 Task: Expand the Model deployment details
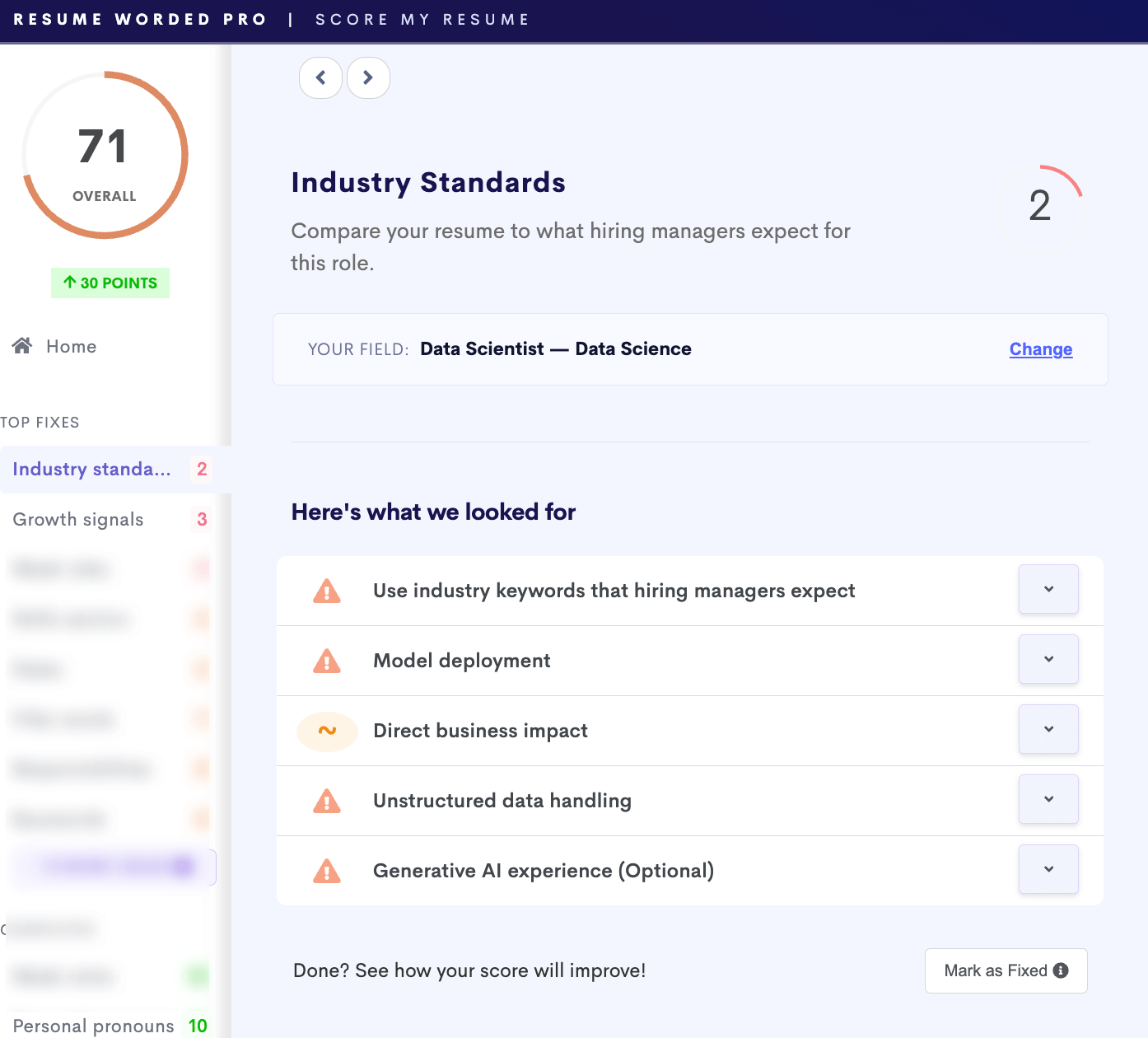tap(1048, 659)
